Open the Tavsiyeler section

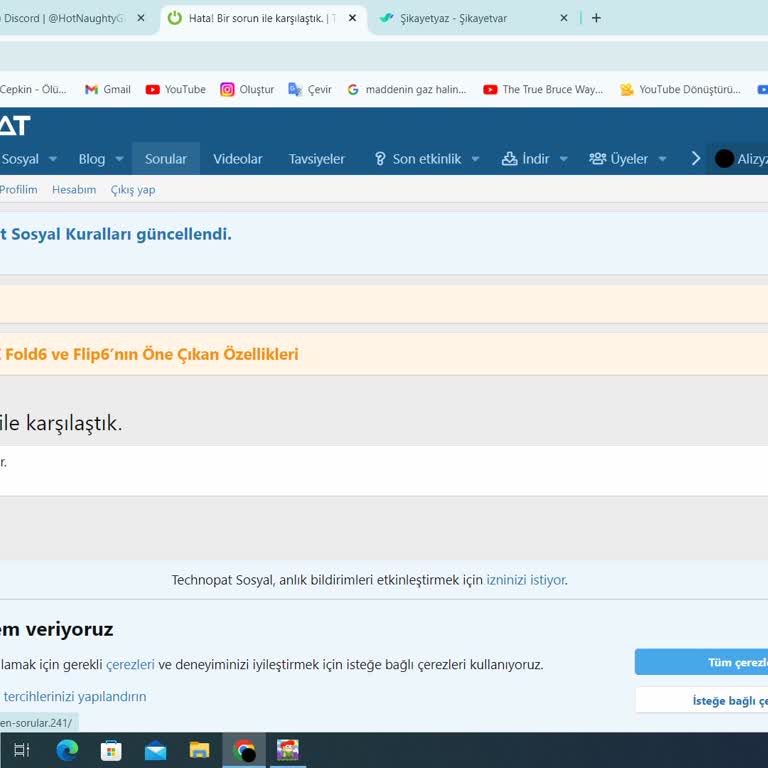pos(316,159)
